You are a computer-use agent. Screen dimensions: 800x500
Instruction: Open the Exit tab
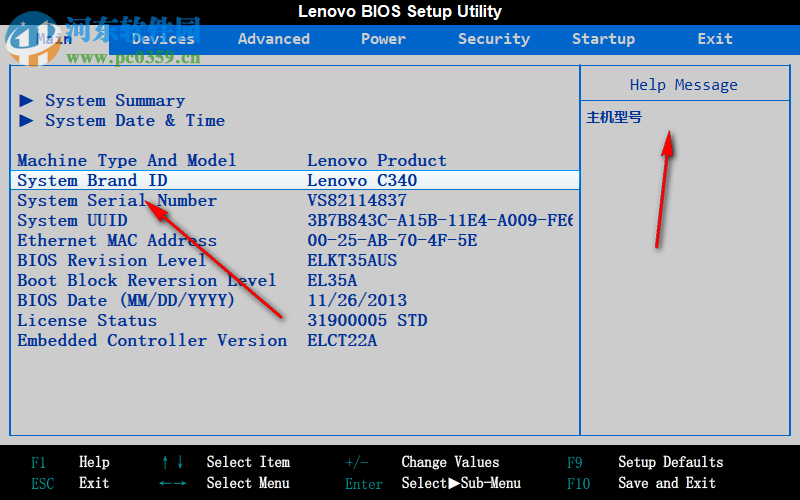tap(715, 39)
